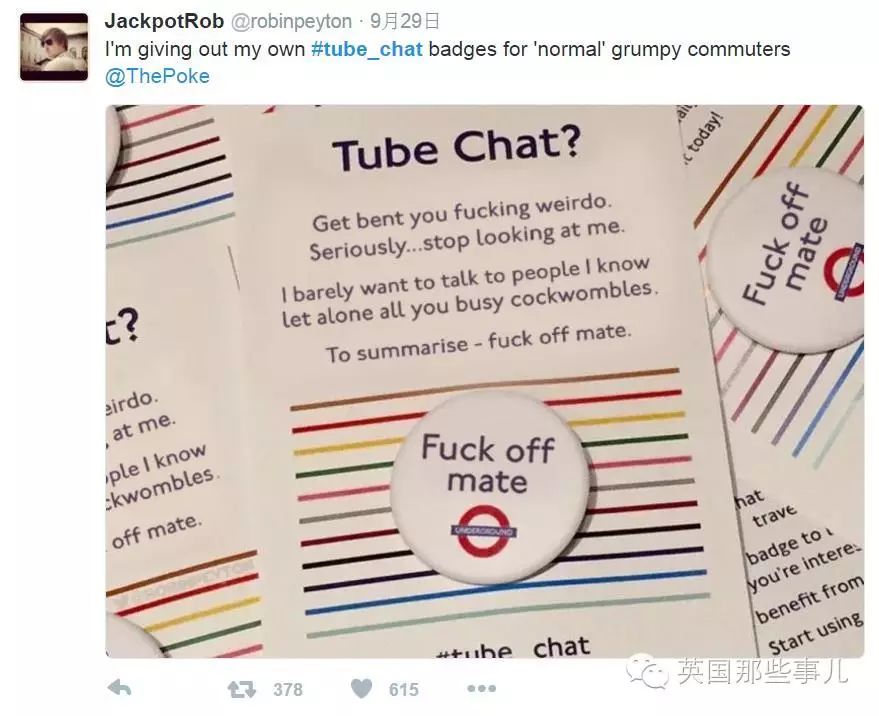Open the 9月29日 tweet timestamp
Image resolution: width=879 pixels, height=716 pixels.
pos(404,21)
